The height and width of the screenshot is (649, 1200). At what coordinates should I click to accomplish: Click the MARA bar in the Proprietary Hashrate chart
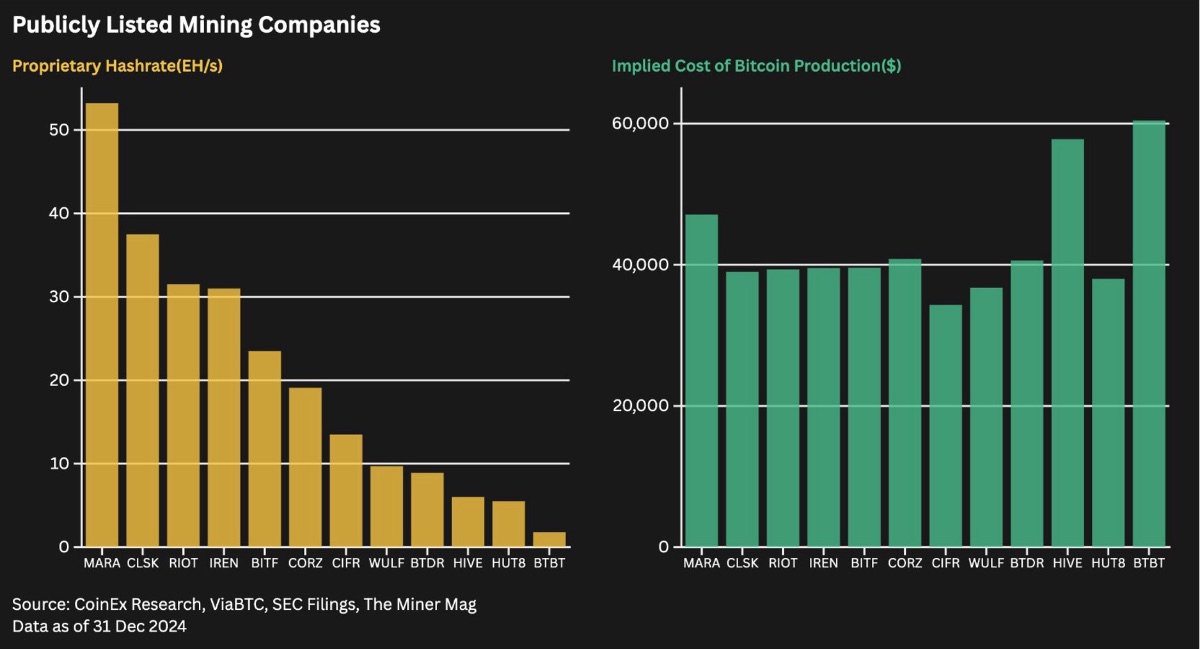102,325
